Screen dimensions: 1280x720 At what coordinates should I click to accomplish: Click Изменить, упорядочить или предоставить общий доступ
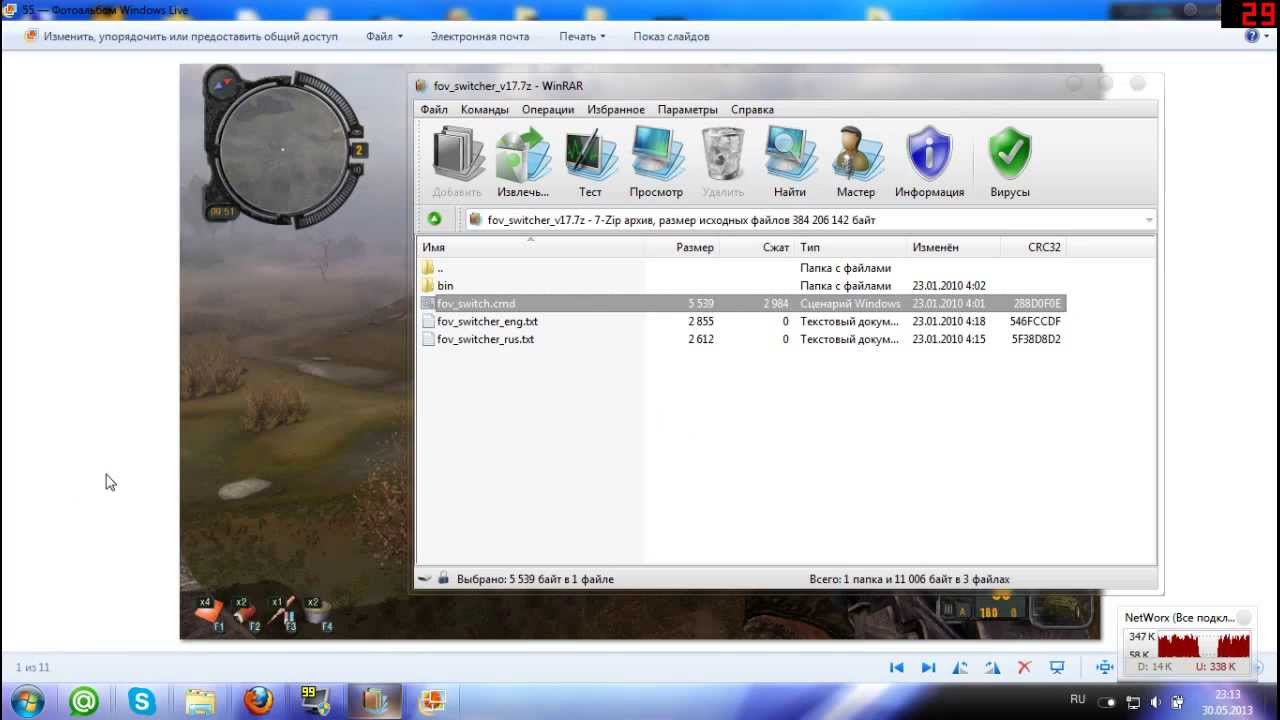(x=181, y=36)
